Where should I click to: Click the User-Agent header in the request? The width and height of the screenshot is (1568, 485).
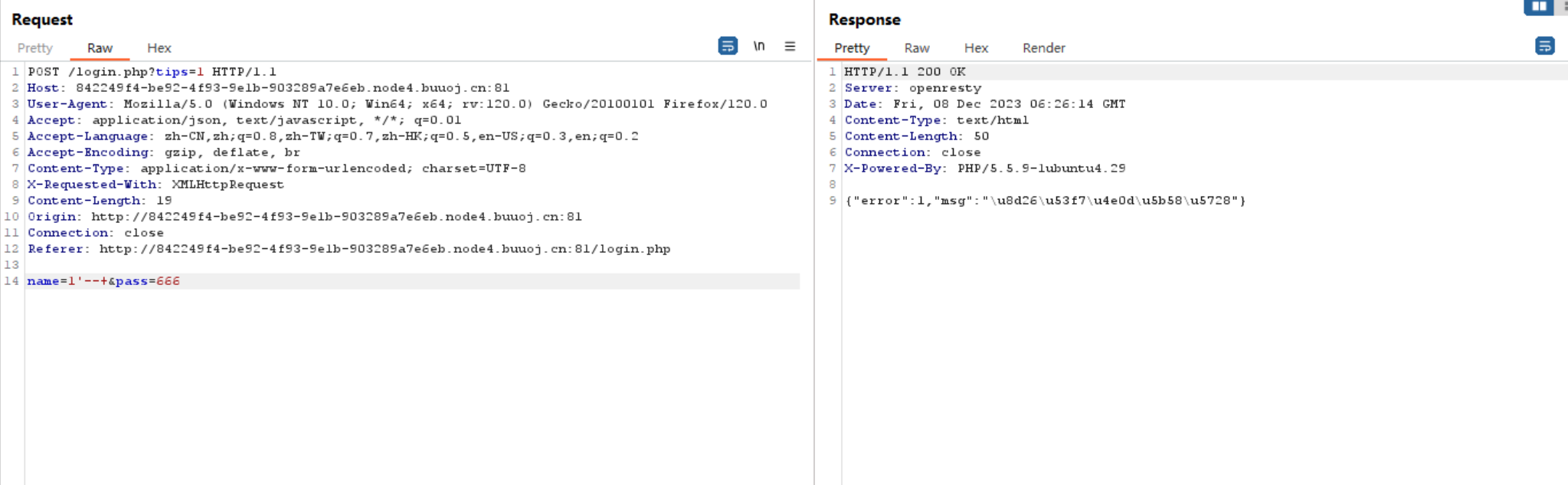pyautogui.click(x=397, y=104)
